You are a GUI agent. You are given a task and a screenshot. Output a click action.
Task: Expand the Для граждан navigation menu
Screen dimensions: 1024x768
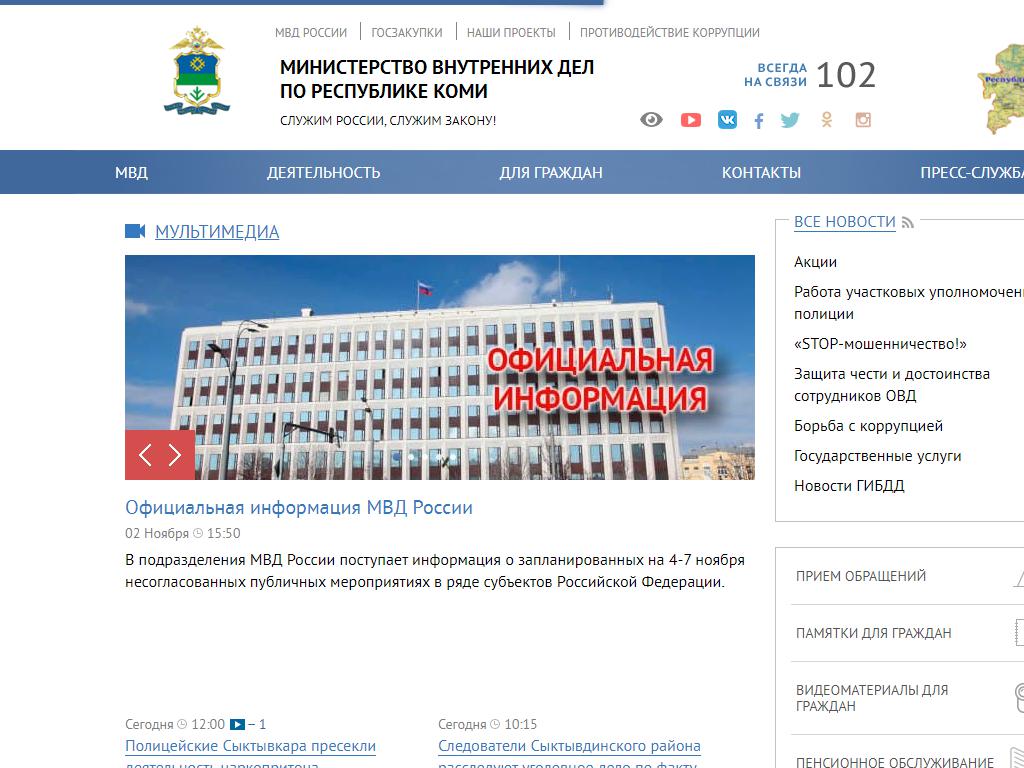[551, 172]
